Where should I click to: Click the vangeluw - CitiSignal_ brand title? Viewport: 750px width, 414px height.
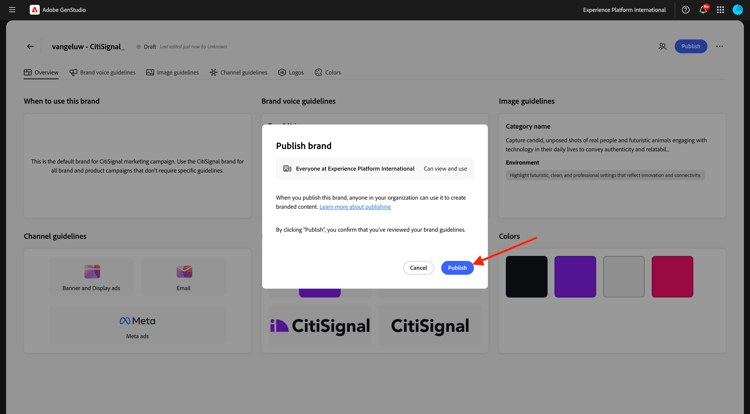click(x=88, y=46)
